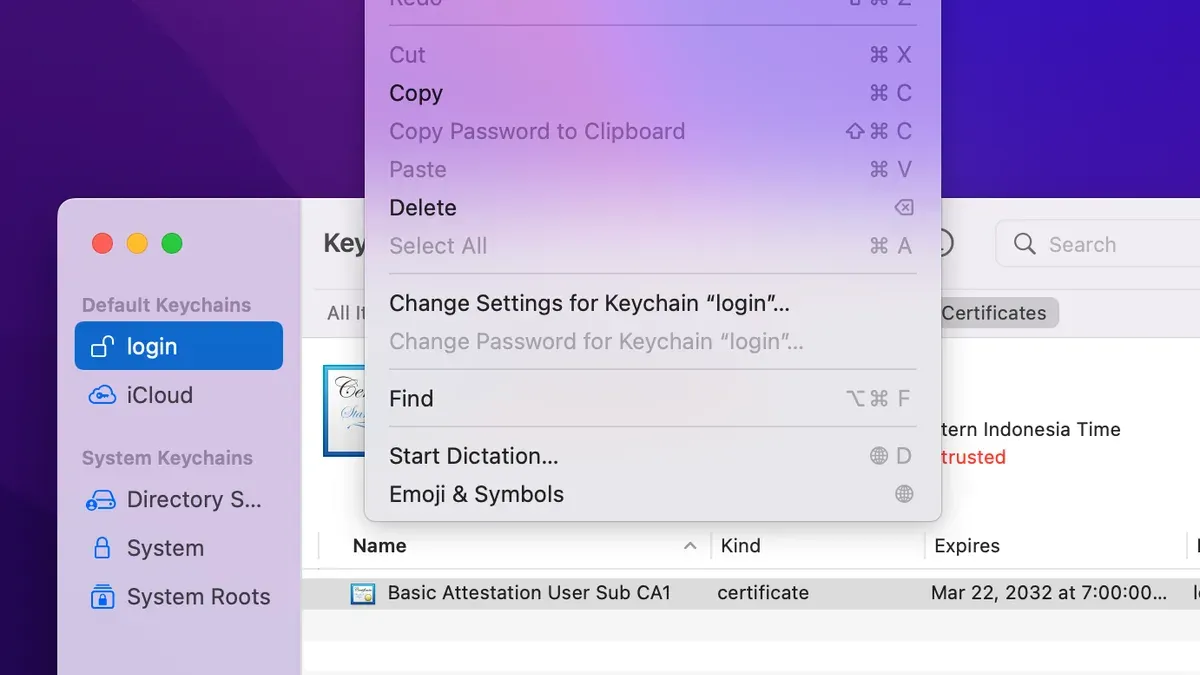Click certificate icon beside Basic Attestation row
Image resolution: width=1200 pixels, height=675 pixels.
(x=363, y=593)
